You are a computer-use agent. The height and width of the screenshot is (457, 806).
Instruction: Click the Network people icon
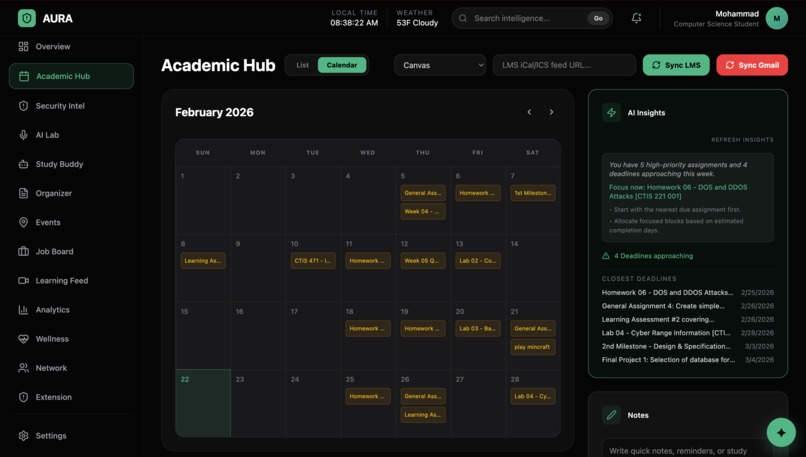click(x=23, y=368)
